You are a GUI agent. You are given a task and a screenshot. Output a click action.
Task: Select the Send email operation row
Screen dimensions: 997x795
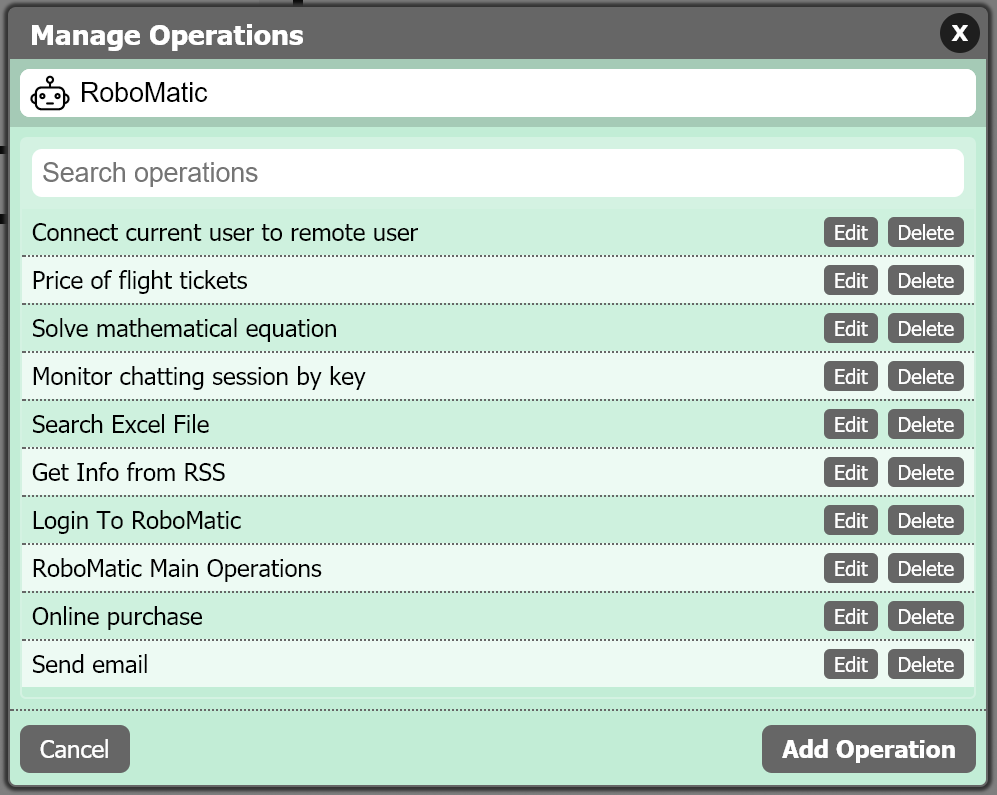pyautogui.click(x=90, y=665)
